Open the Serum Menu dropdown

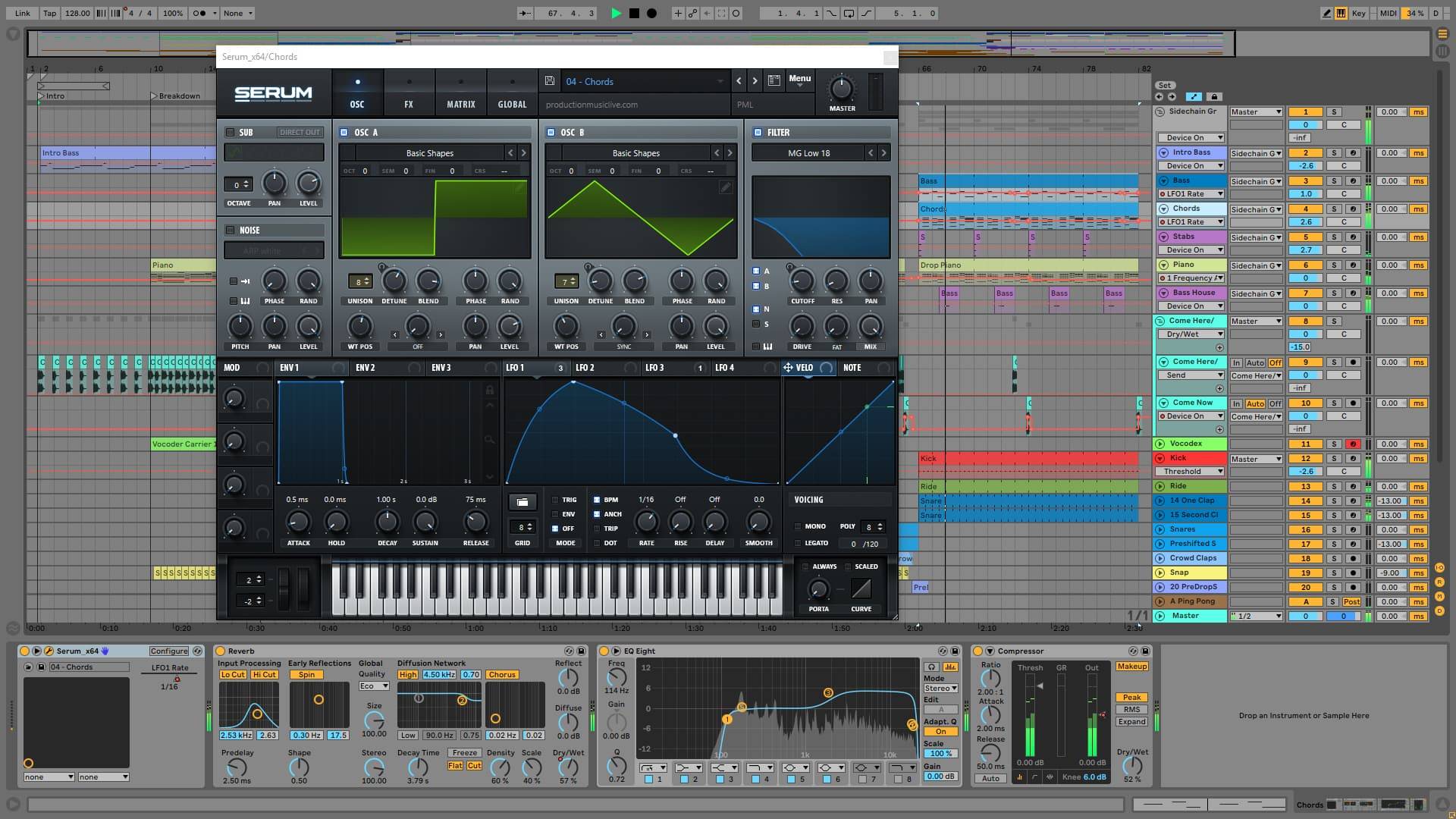pos(799,80)
